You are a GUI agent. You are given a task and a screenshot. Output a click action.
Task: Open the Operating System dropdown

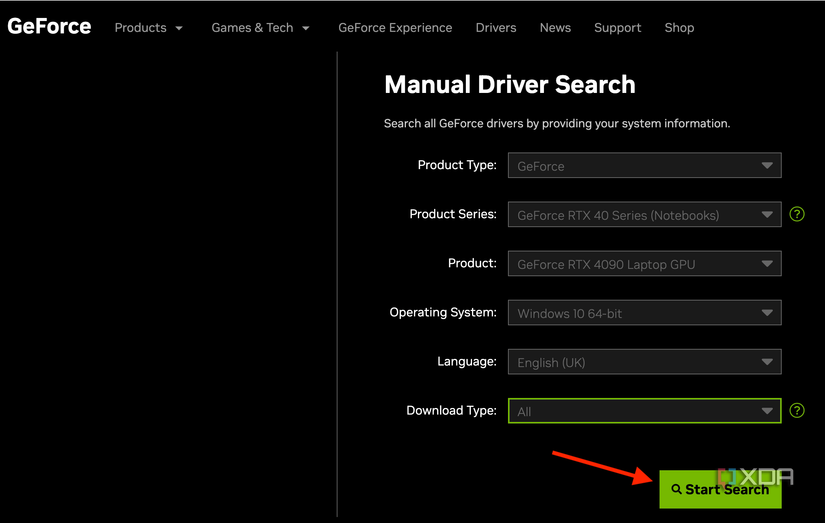point(645,313)
